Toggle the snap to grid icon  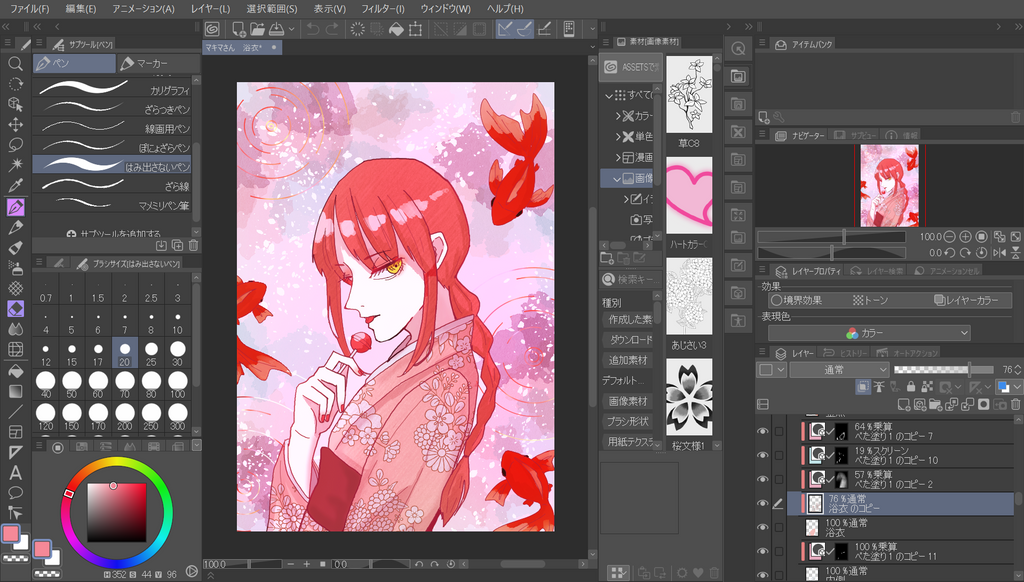pos(543,29)
